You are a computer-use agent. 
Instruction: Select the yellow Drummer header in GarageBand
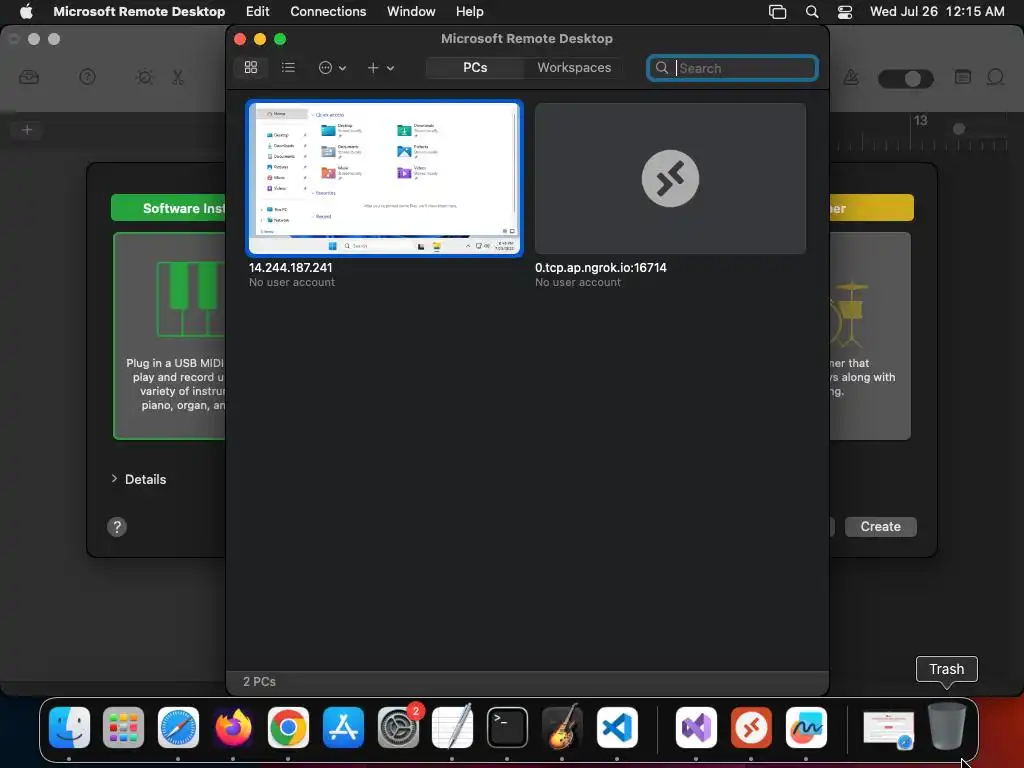point(872,208)
